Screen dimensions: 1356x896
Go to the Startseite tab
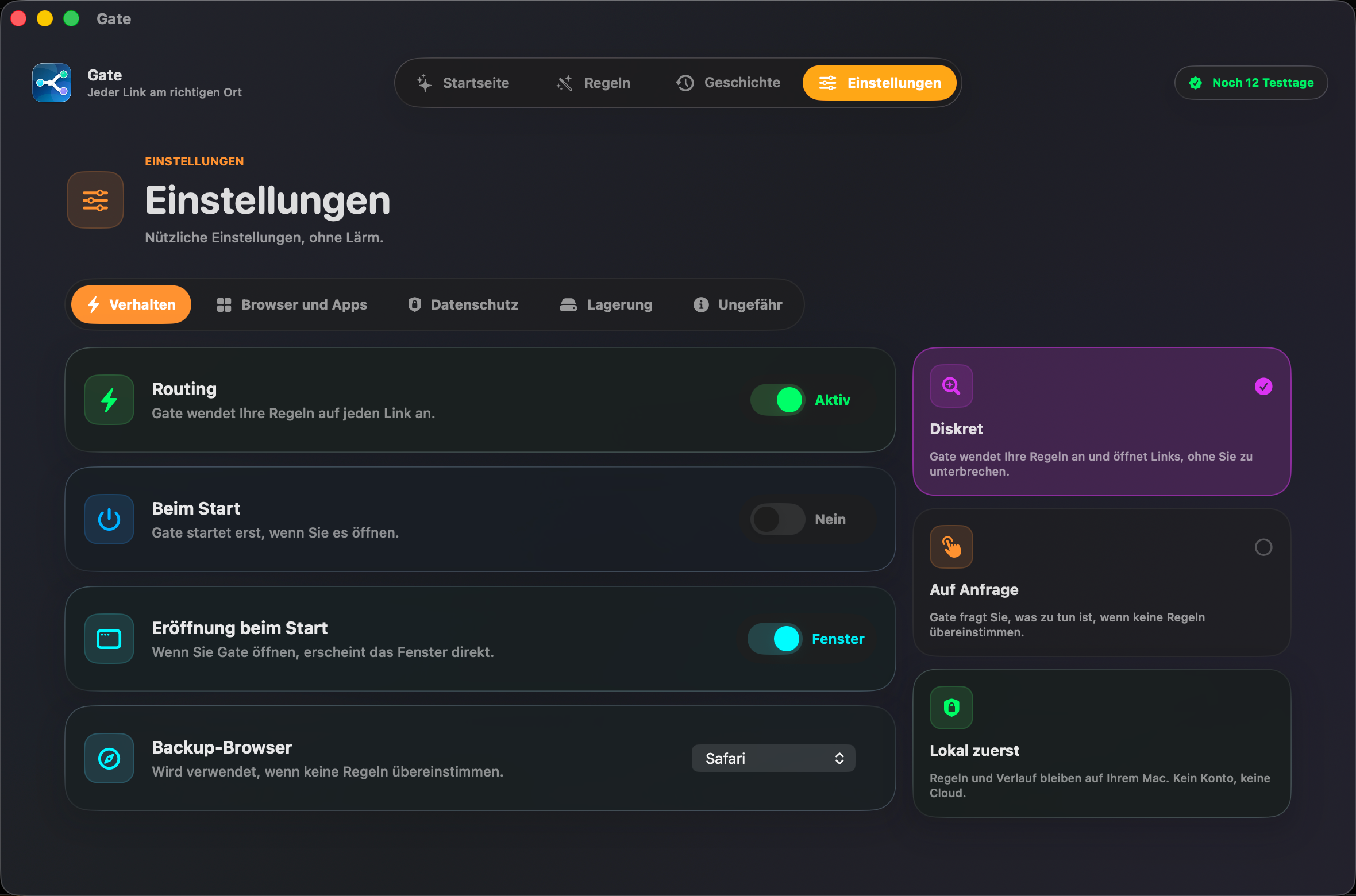[463, 83]
